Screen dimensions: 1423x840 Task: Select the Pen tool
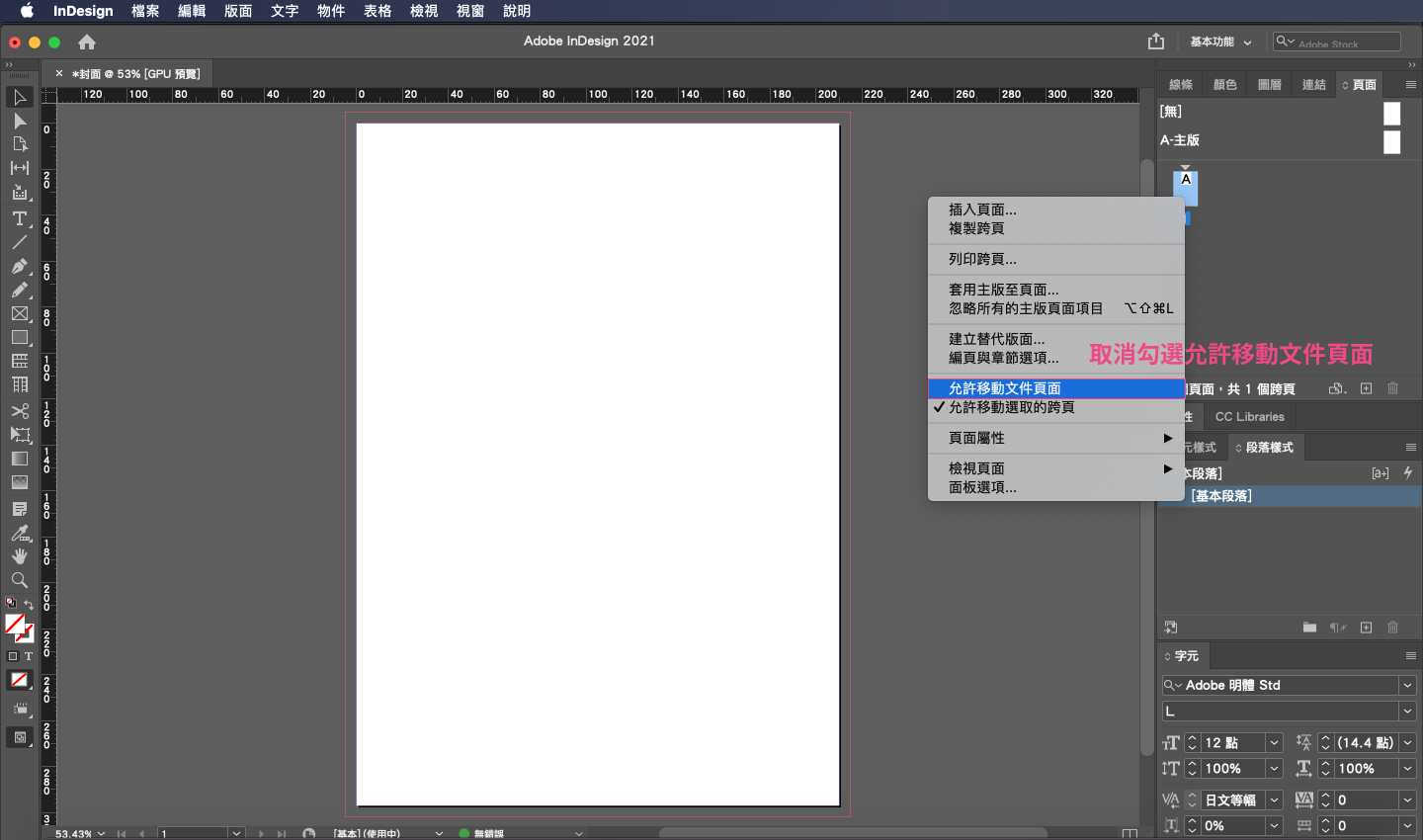point(19,266)
